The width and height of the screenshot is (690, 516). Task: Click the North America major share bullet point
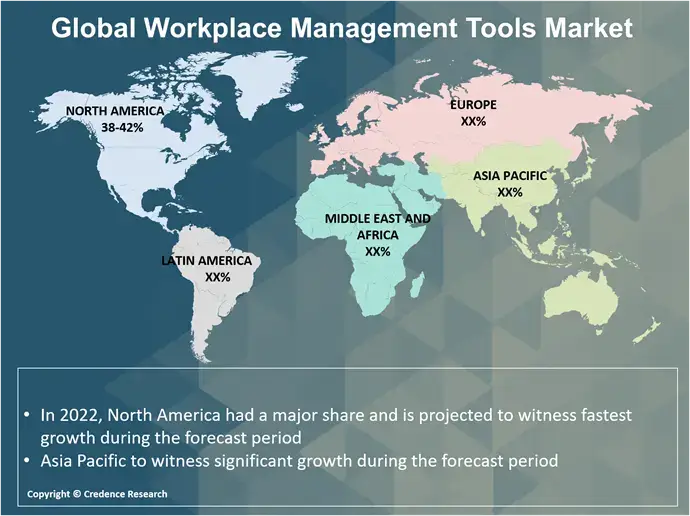pyautogui.click(x=335, y=425)
